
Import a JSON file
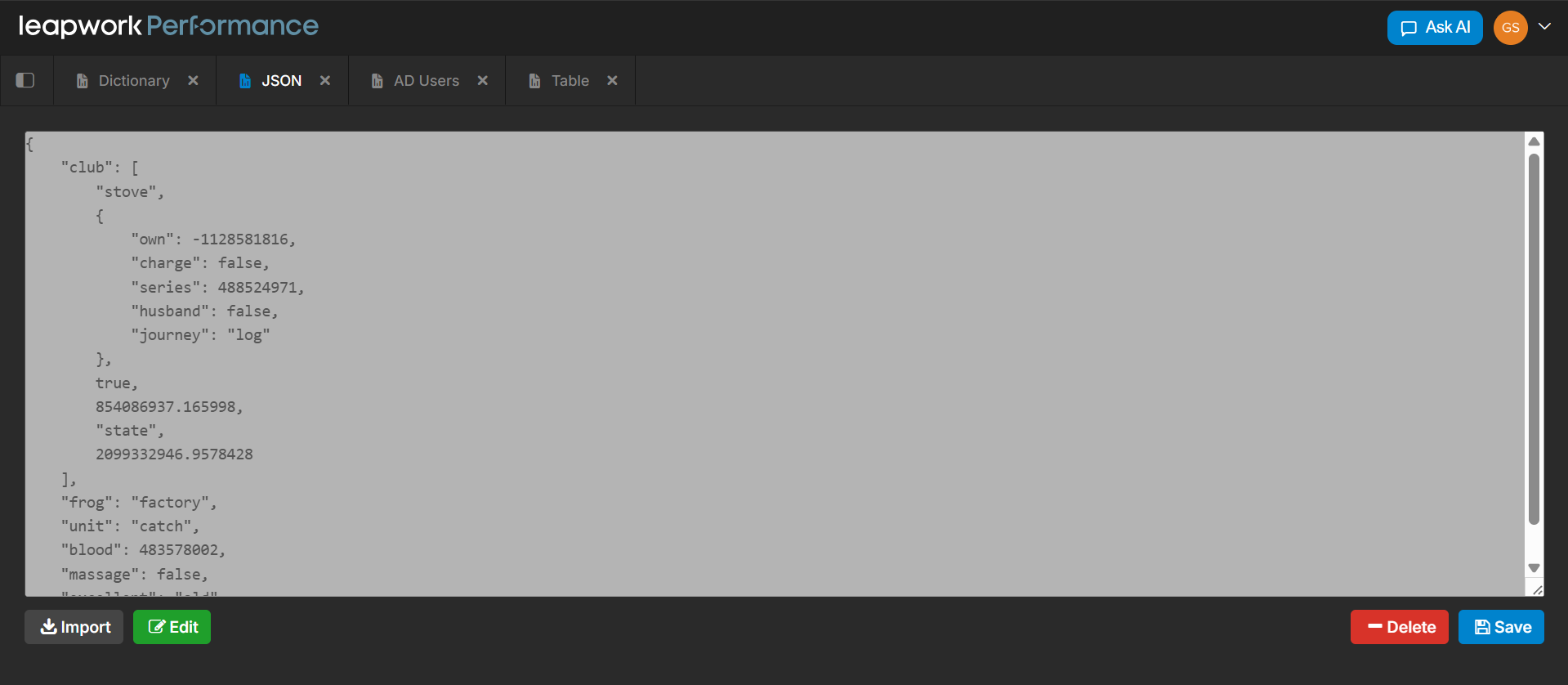click(74, 627)
